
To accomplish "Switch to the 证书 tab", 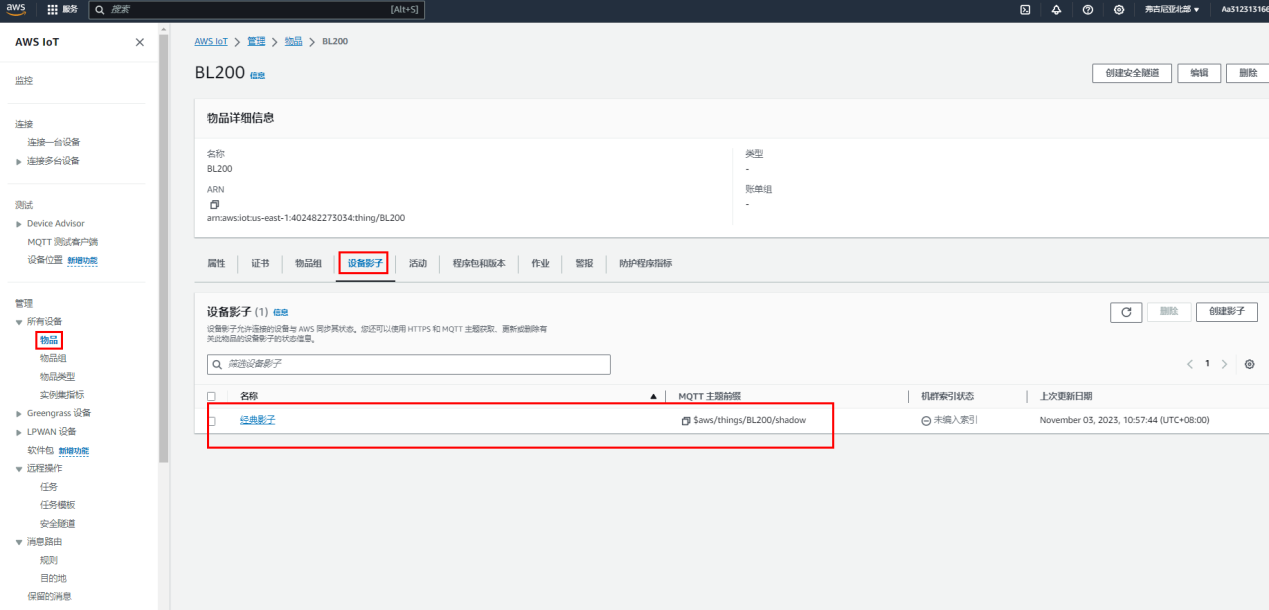I will [260, 263].
